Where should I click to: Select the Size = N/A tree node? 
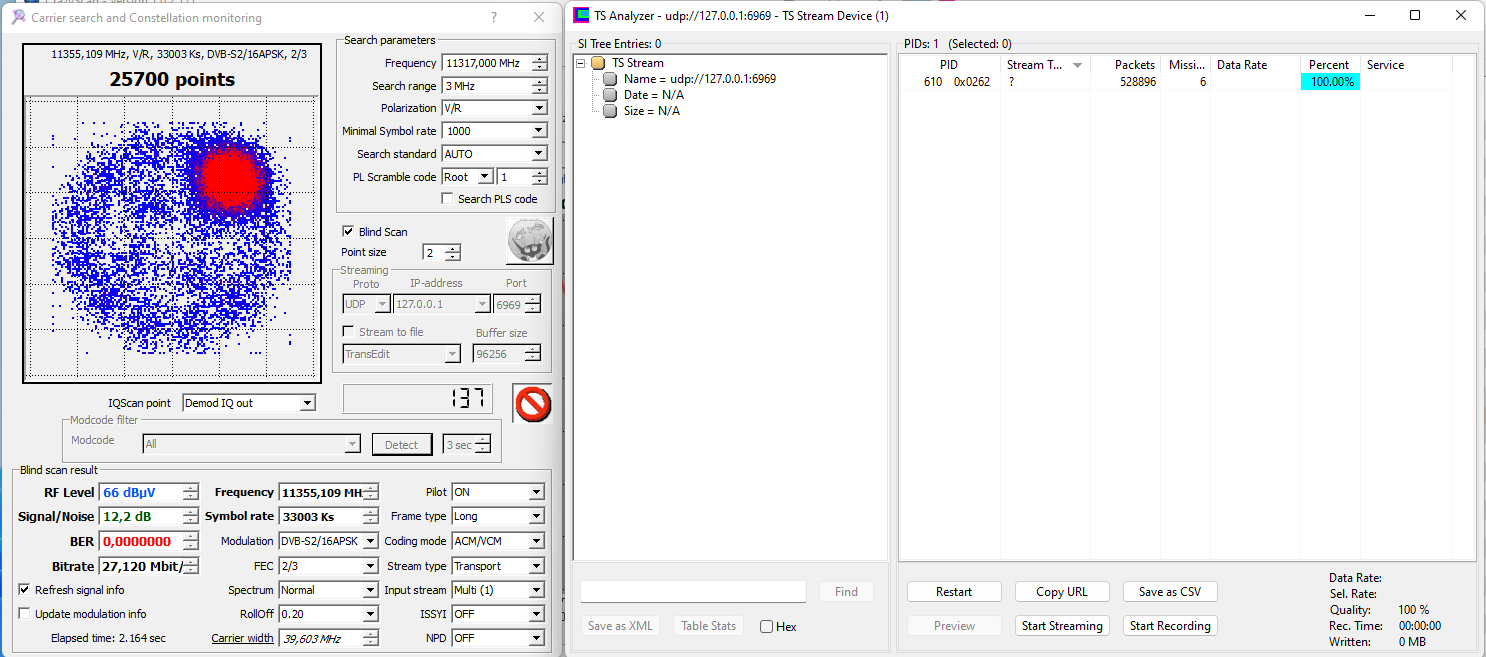(x=651, y=111)
